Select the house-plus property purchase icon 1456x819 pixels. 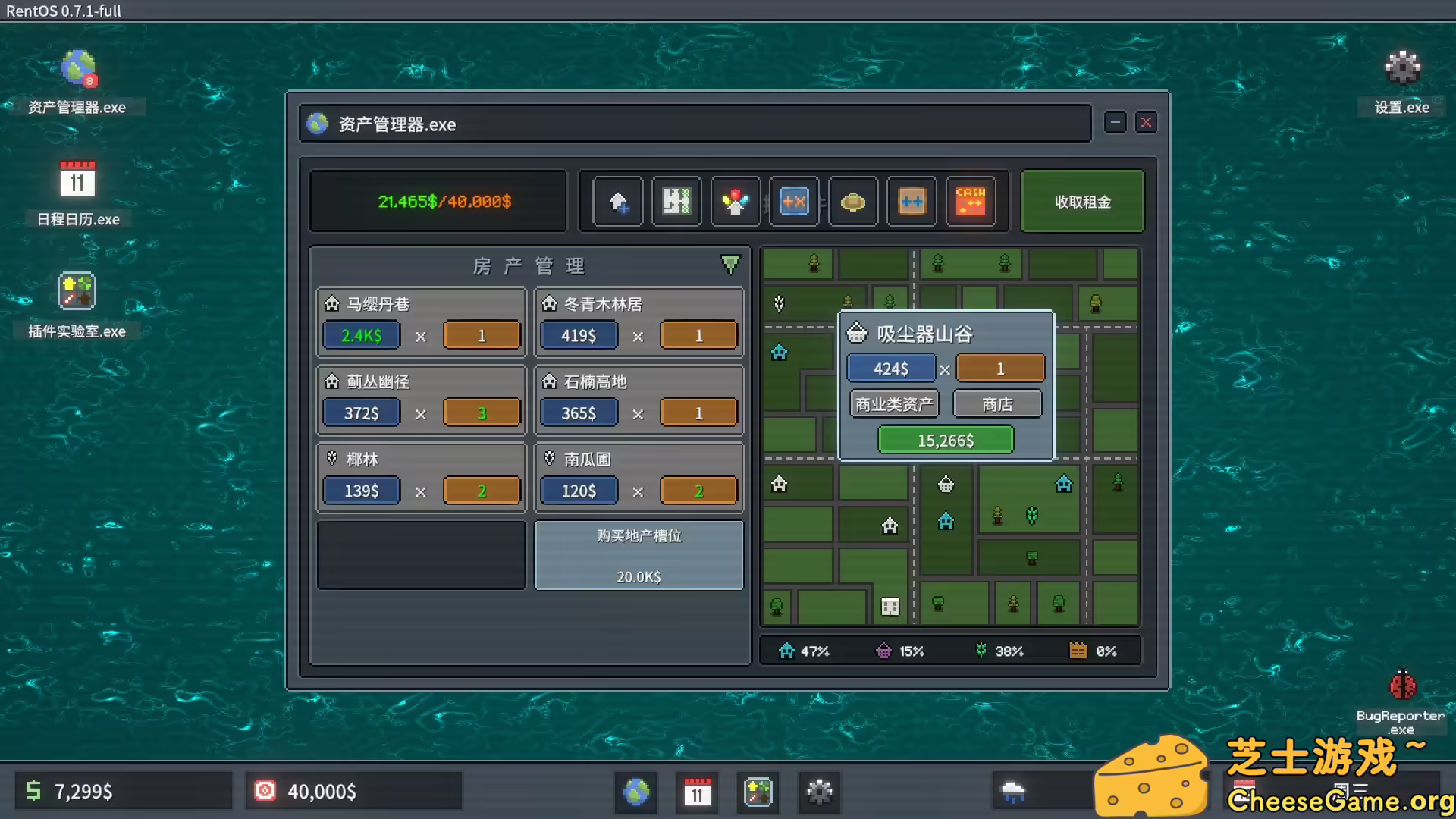[x=617, y=201]
